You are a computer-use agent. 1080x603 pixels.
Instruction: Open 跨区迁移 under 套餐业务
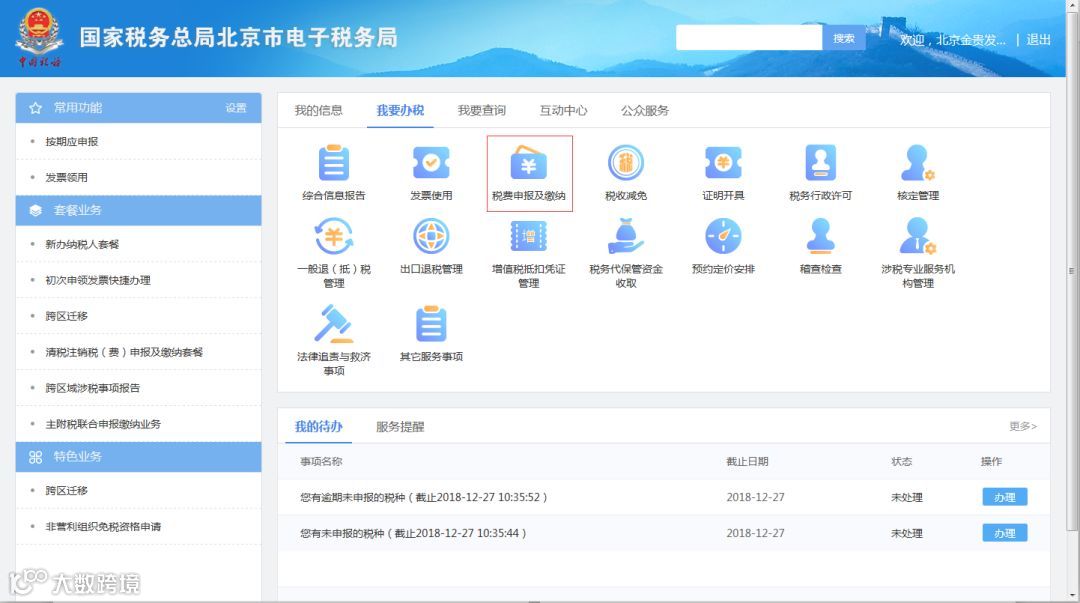click(66, 316)
